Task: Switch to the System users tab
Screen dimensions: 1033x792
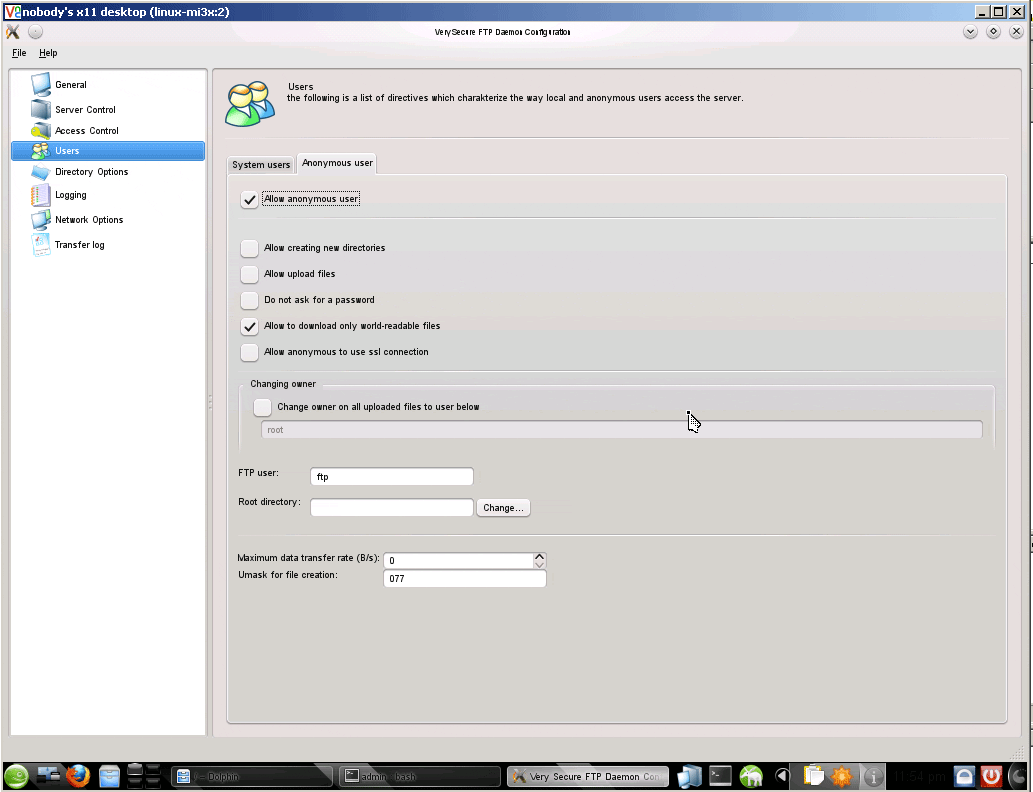Action: (261, 165)
